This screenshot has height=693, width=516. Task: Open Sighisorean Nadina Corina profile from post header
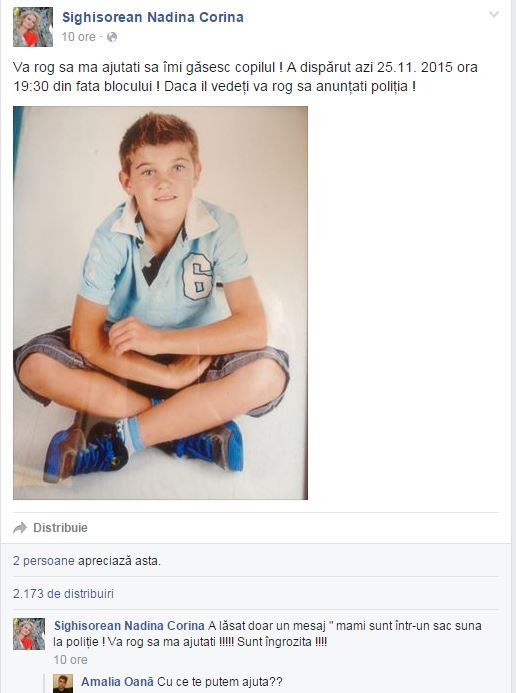click(152, 17)
